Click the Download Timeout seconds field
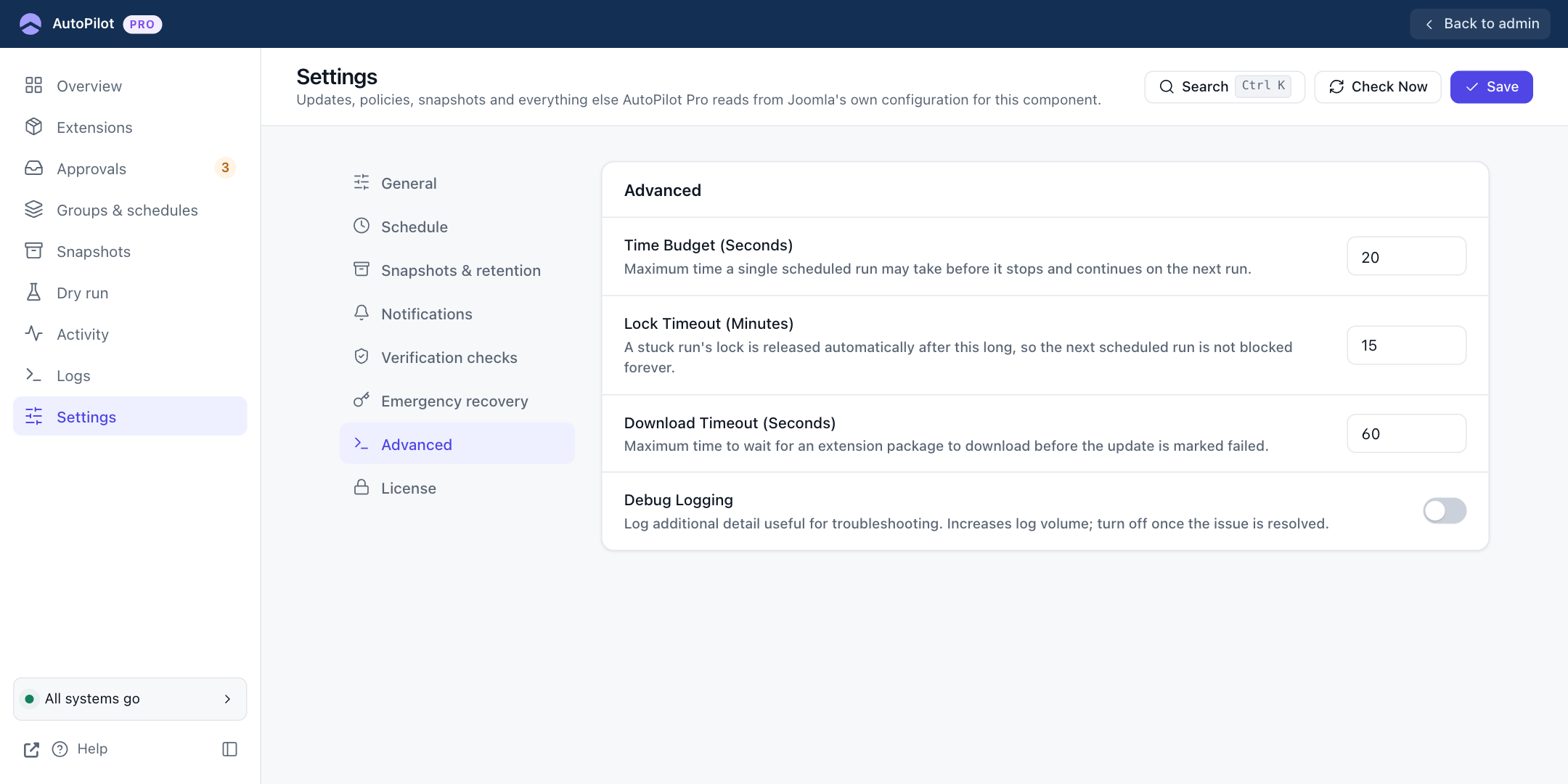This screenshot has width=1568, height=784. point(1407,433)
